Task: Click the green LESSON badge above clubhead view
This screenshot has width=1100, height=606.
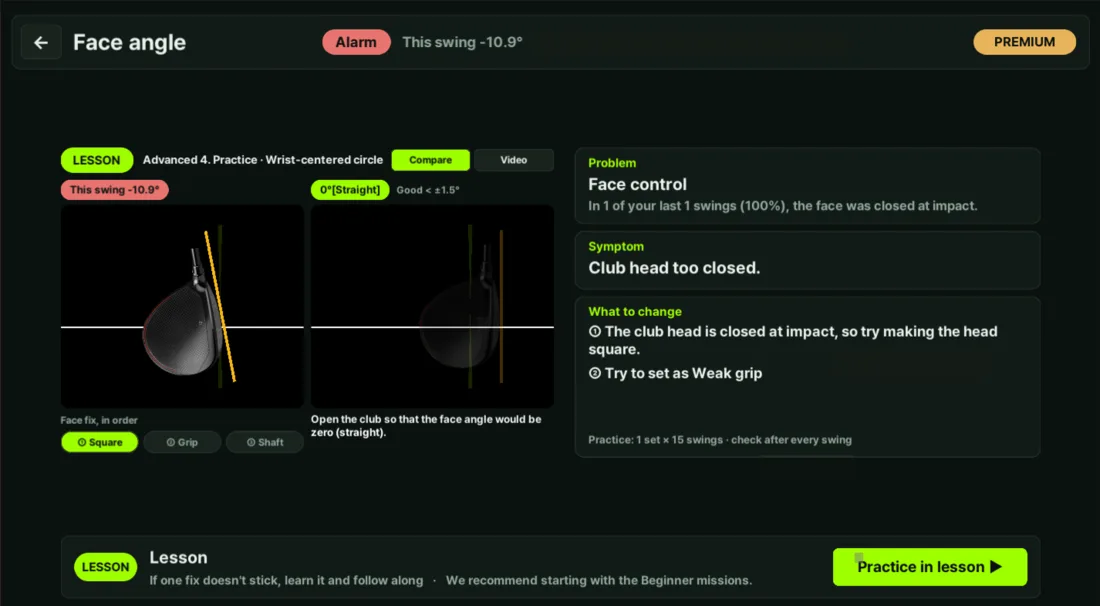Action: pos(97,160)
